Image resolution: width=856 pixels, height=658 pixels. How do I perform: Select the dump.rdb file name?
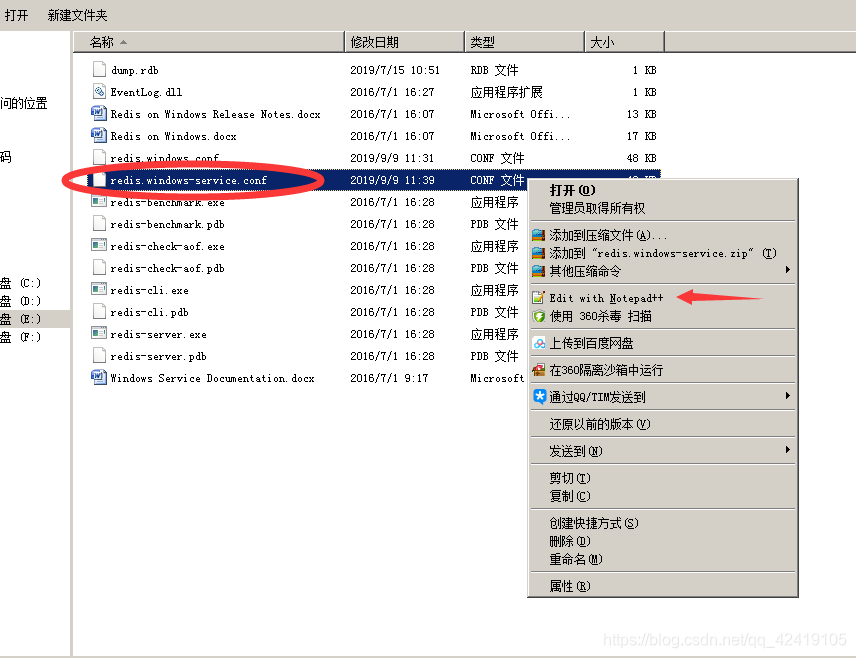click(134, 70)
